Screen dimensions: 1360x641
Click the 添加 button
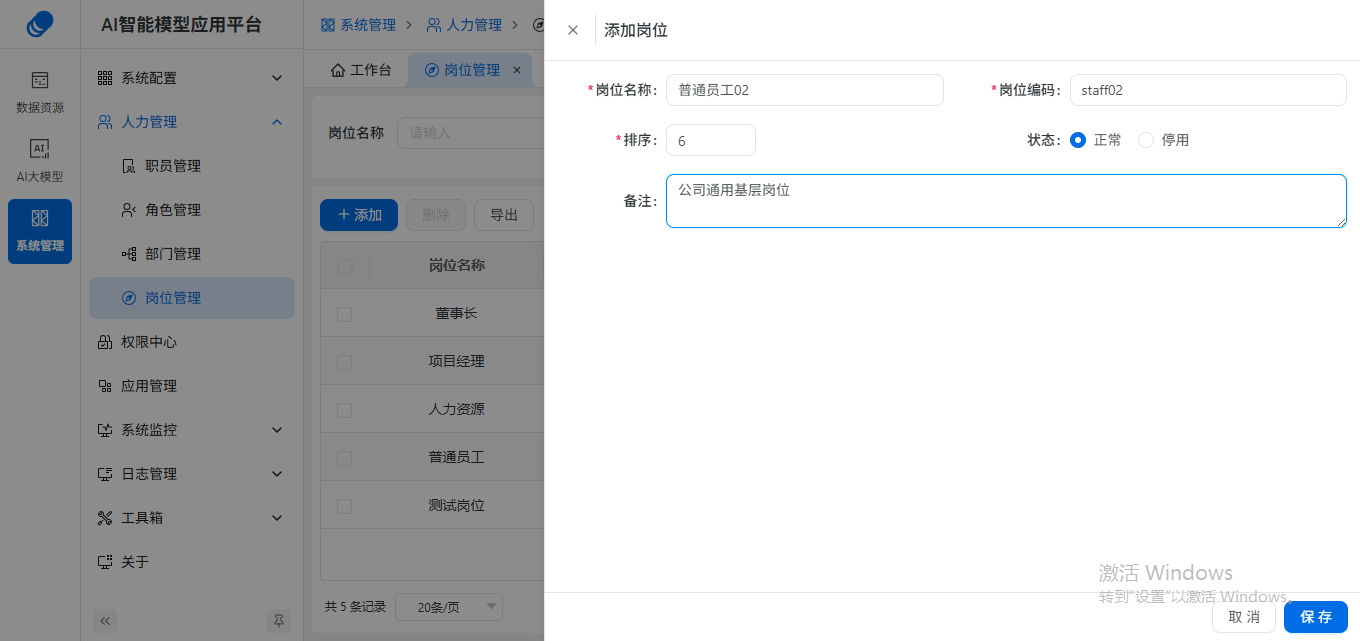(359, 215)
